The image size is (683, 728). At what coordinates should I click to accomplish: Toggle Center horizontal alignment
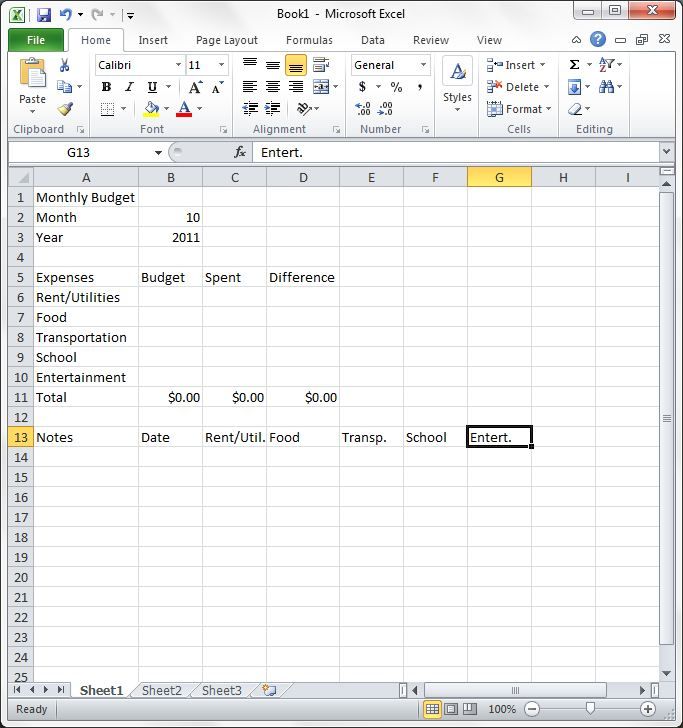[x=273, y=87]
